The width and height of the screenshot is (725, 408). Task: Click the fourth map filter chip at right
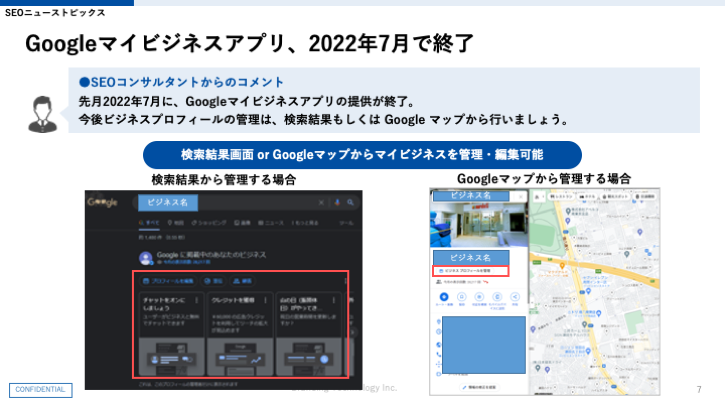(645, 197)
